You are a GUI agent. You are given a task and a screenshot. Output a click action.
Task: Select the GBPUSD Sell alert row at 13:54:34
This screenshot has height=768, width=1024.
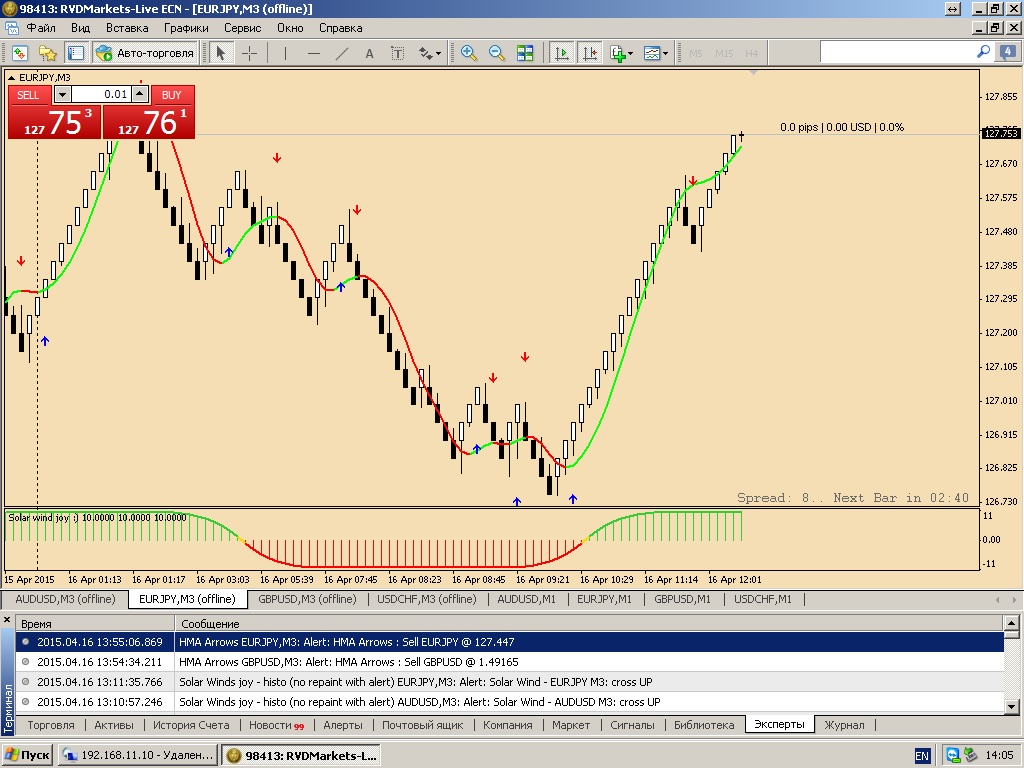tap(509, 662)
